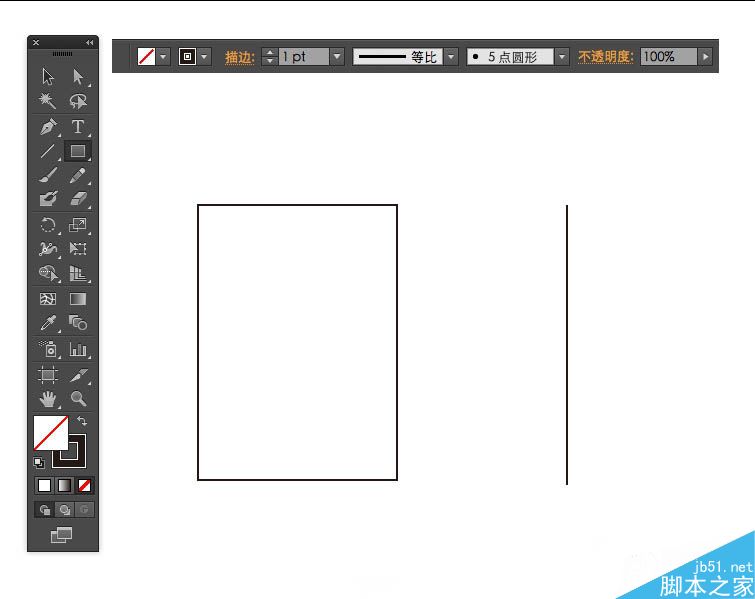Swap fill and stroke colors
The image size is (755, 599).
click(82, 421)
